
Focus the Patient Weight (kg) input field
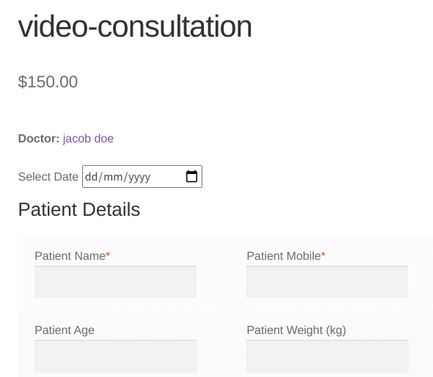pyautogui.click(x=327, y=356)
